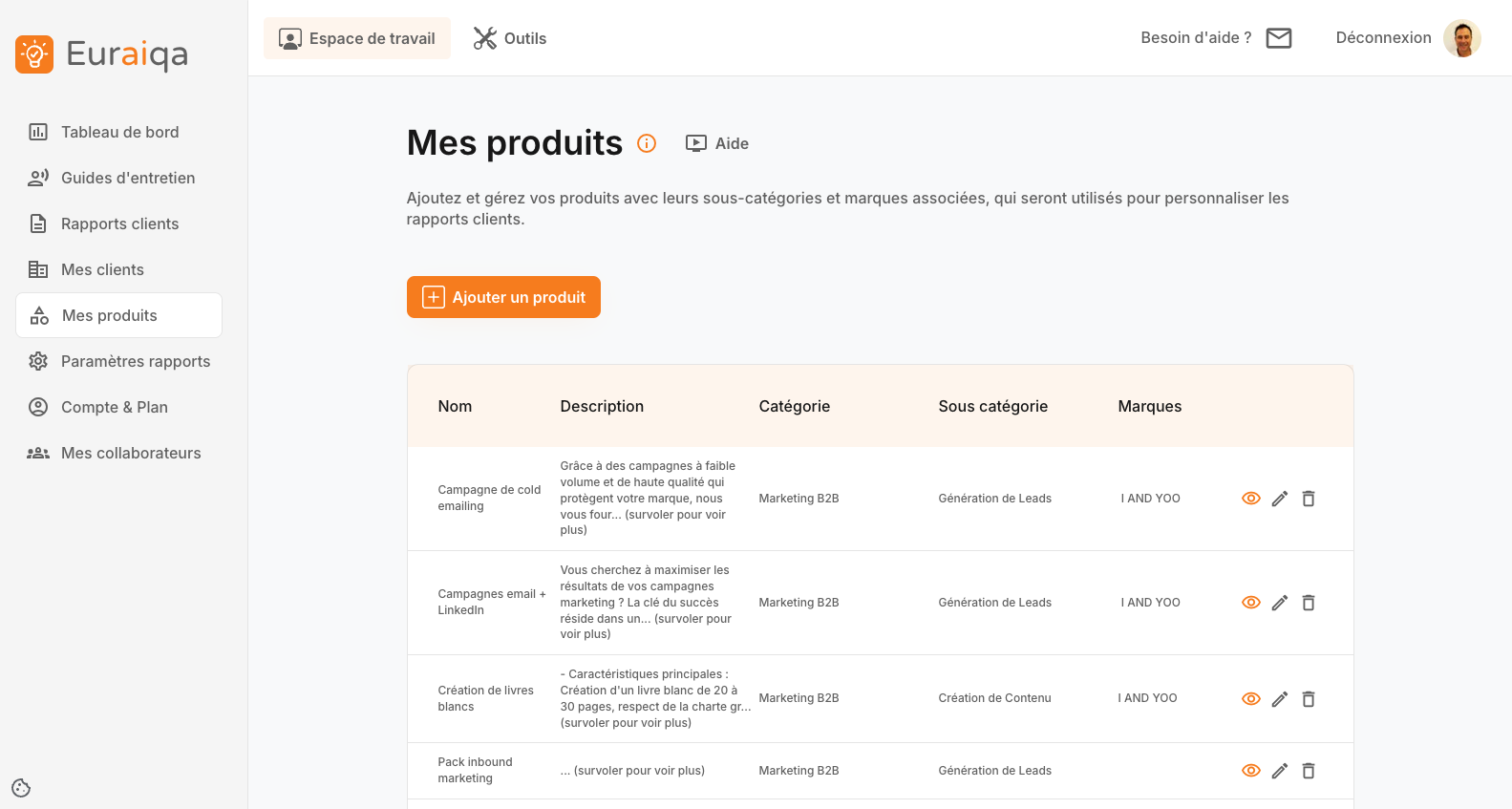Open the Aide video help link
The width and height of the screenshot is (1512, 809).
[717, 143]
